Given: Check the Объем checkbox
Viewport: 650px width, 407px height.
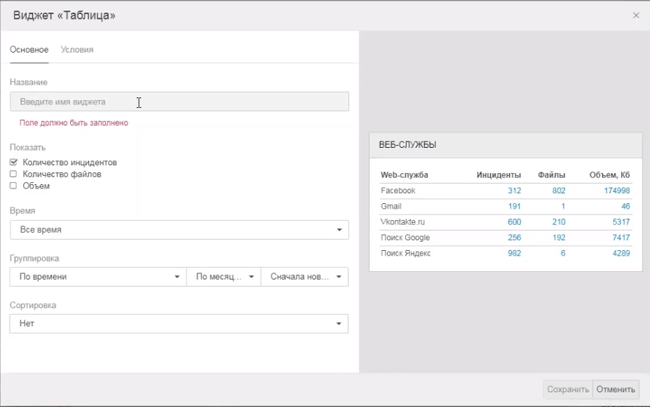Looking at the screenshot, I should tap(14, 186).
